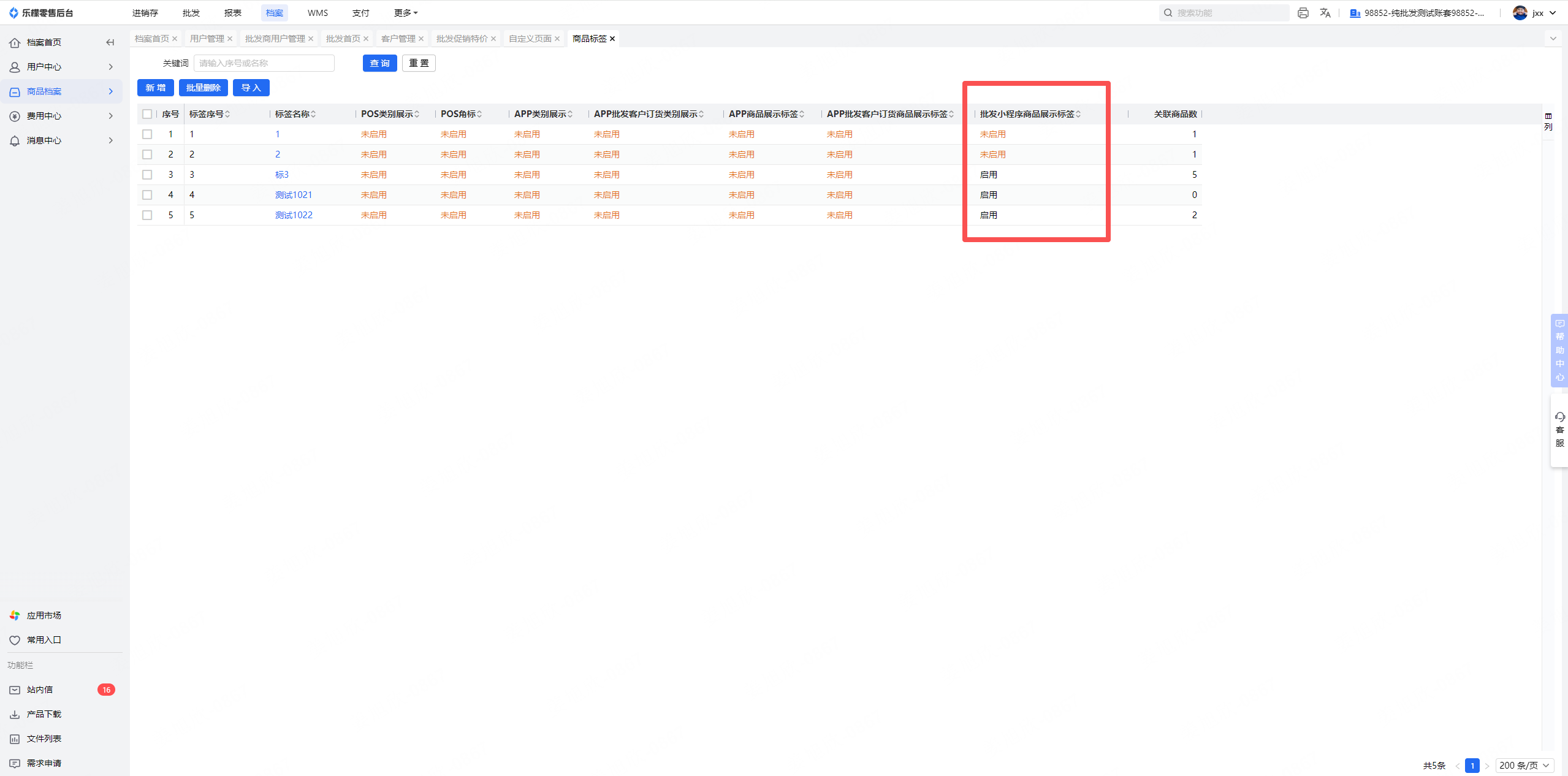The image size is (1568, 776).
Task: Switch to the 批发促销特价 tab
Action: [462, 39]
